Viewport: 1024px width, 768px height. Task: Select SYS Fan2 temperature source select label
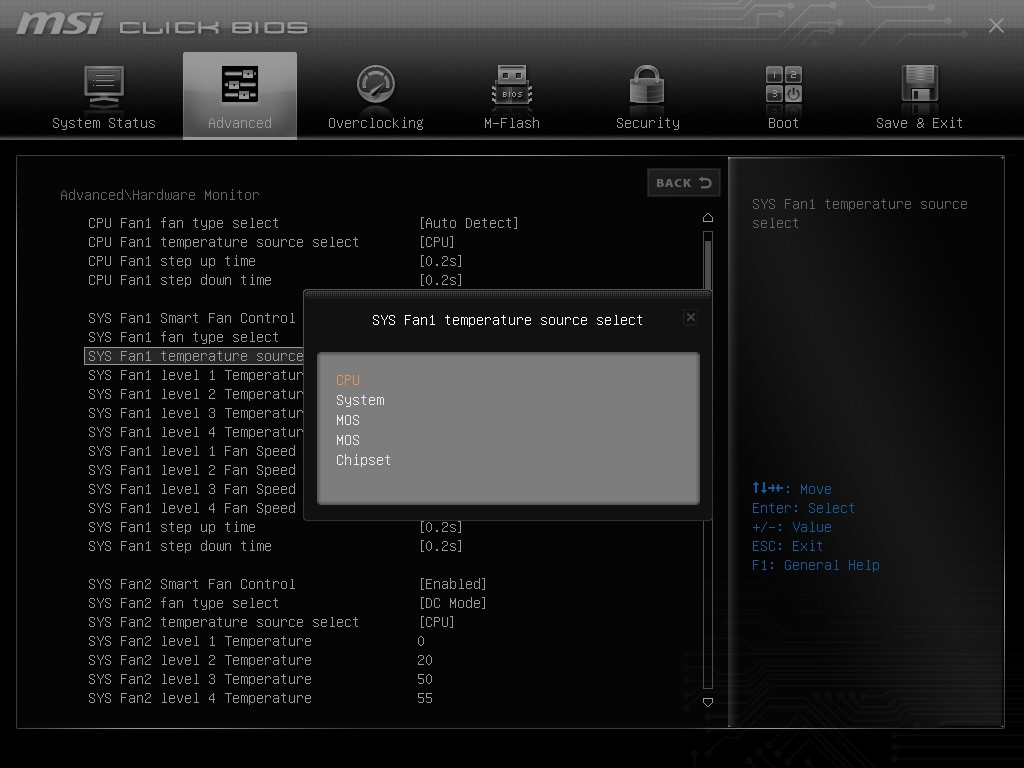[x=223, y=622]
